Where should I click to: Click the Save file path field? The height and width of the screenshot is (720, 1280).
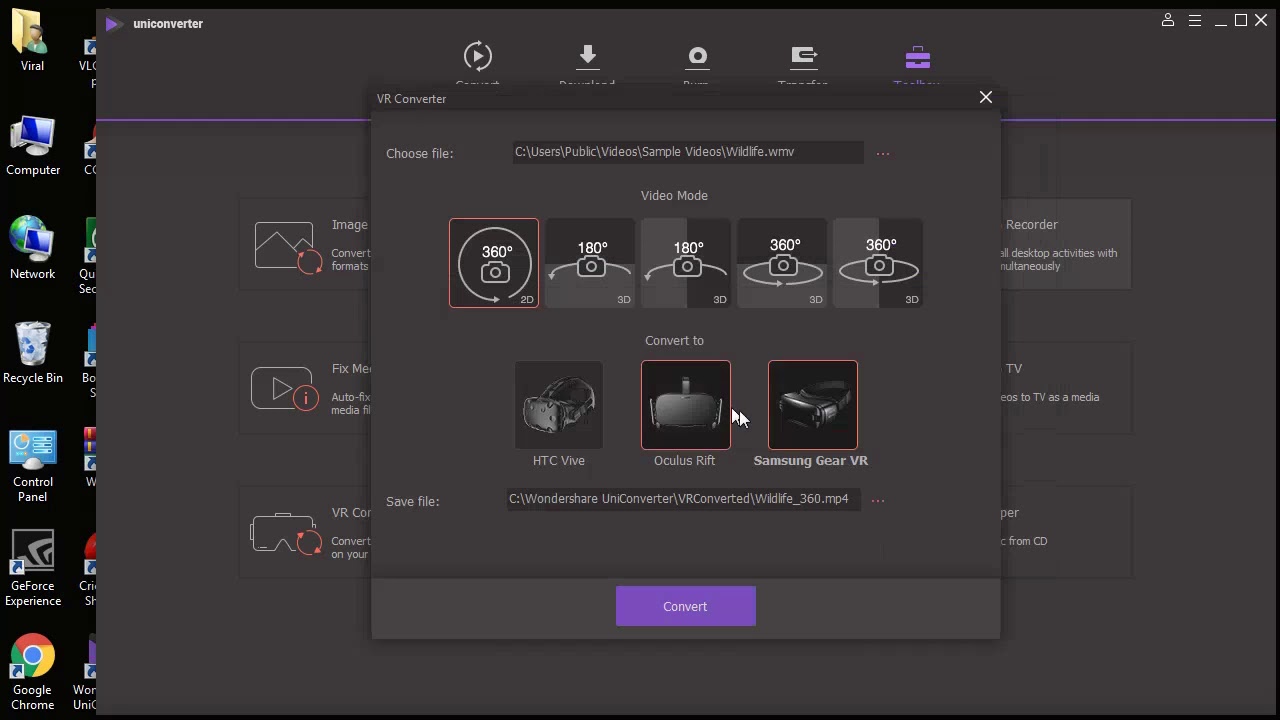click(684, 499)
